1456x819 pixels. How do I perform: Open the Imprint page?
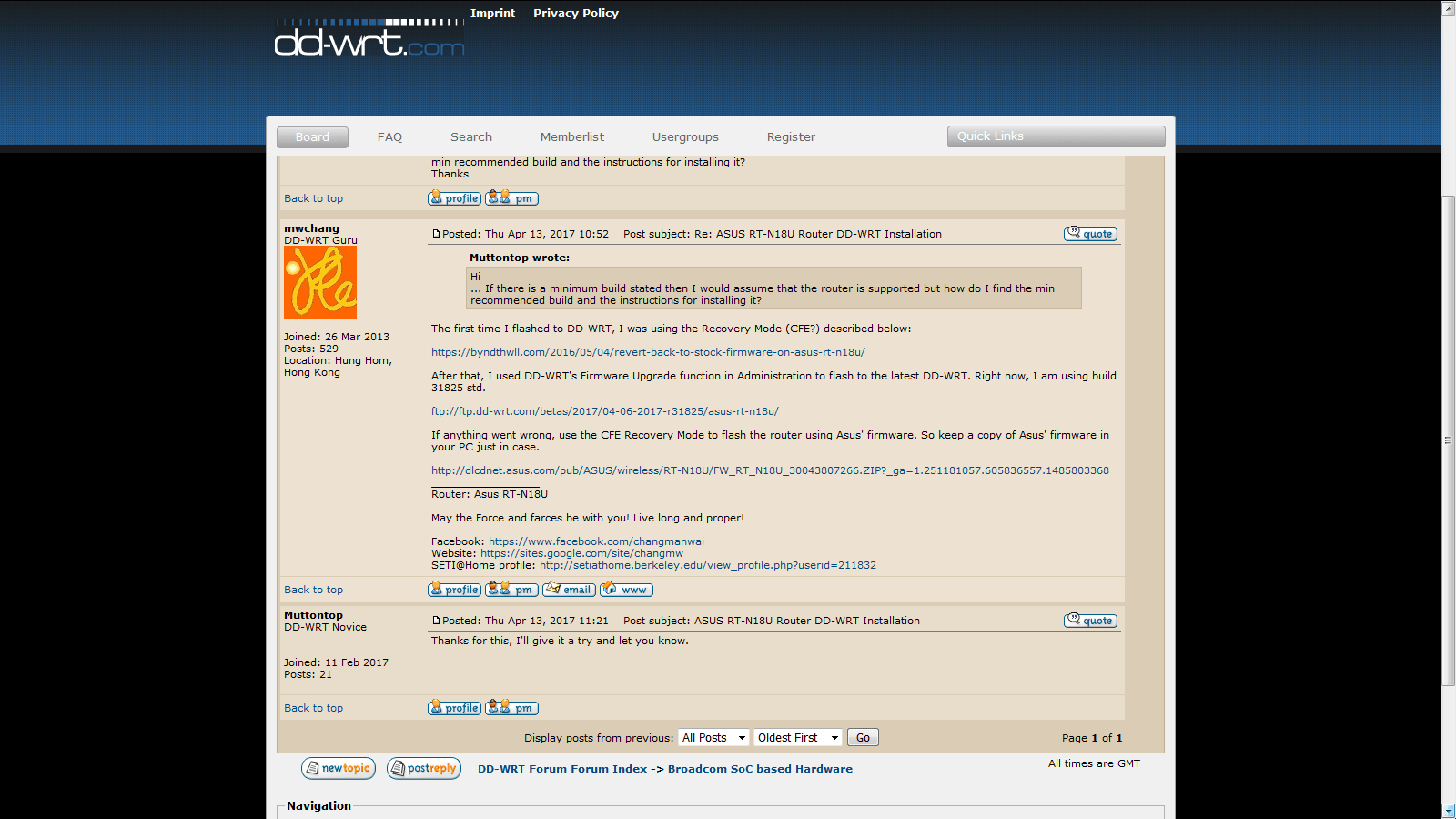492,13
